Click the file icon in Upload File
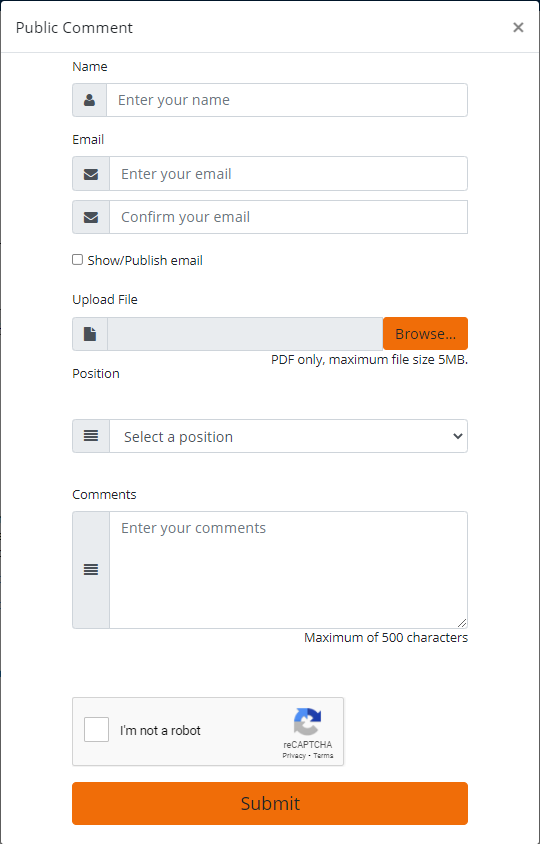The width and height of the screenshot is (540, 844). [90, 334]
